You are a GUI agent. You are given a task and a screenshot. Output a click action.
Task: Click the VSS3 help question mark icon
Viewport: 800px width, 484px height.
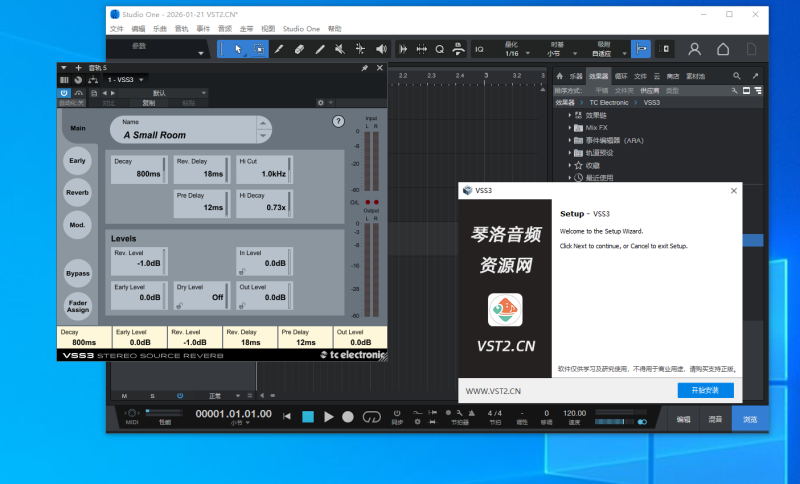pyautogui.click(x=338, y=121)
